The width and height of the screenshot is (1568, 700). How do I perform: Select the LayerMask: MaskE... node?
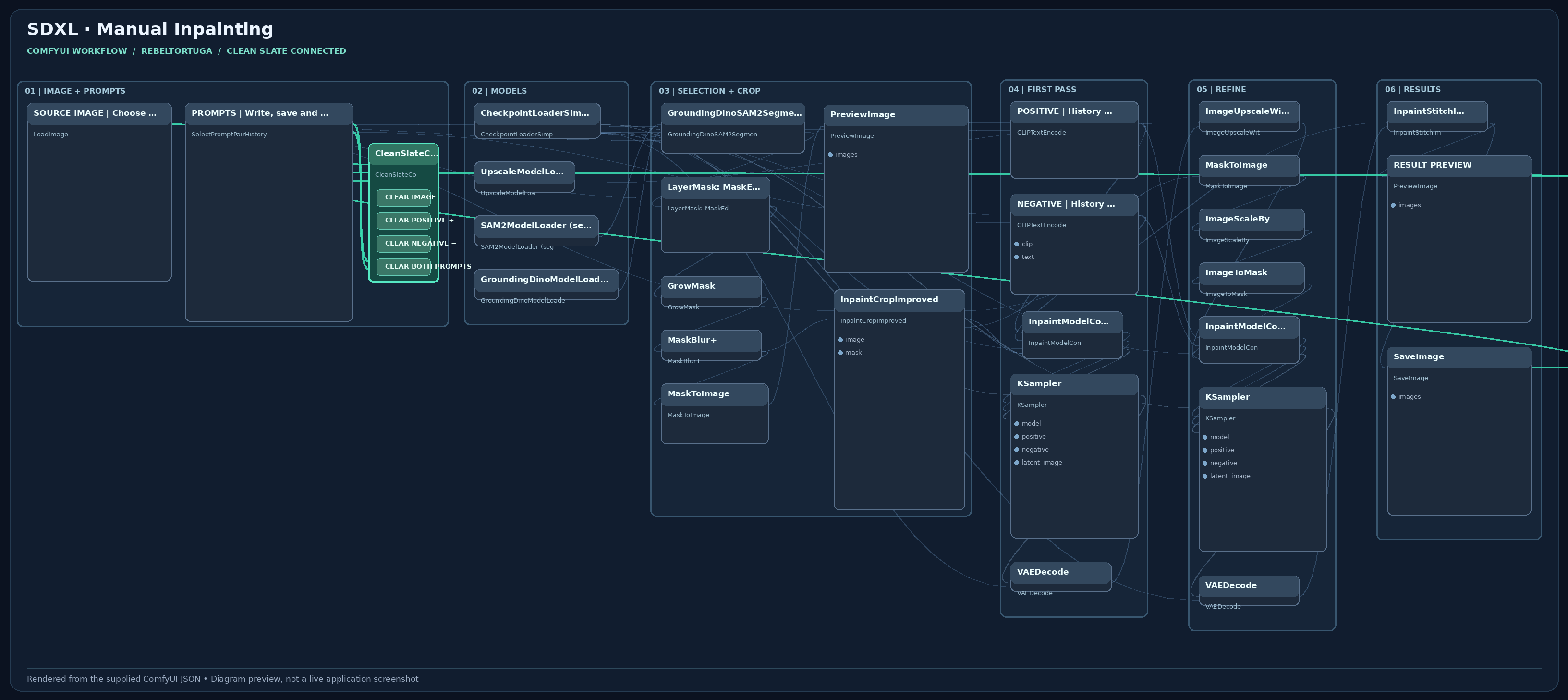click(x=715, y=215)
